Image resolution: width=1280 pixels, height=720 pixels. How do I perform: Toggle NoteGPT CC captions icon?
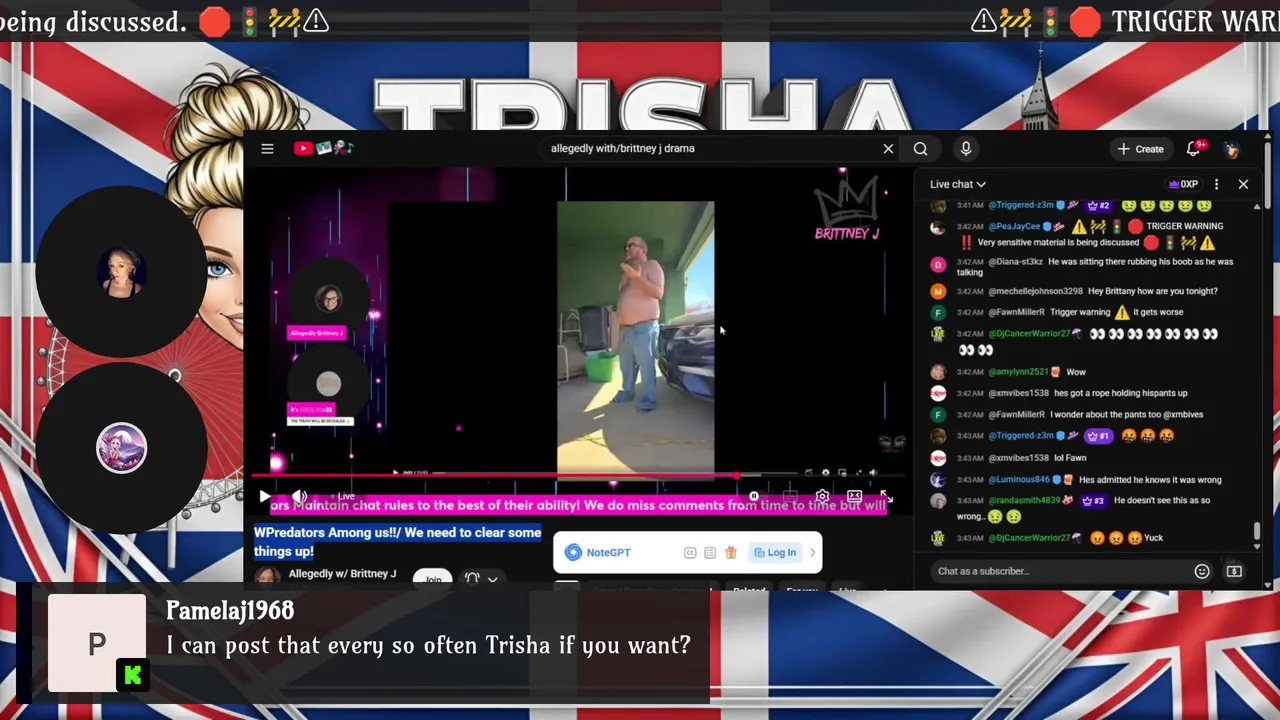click(x=690, y=553)
